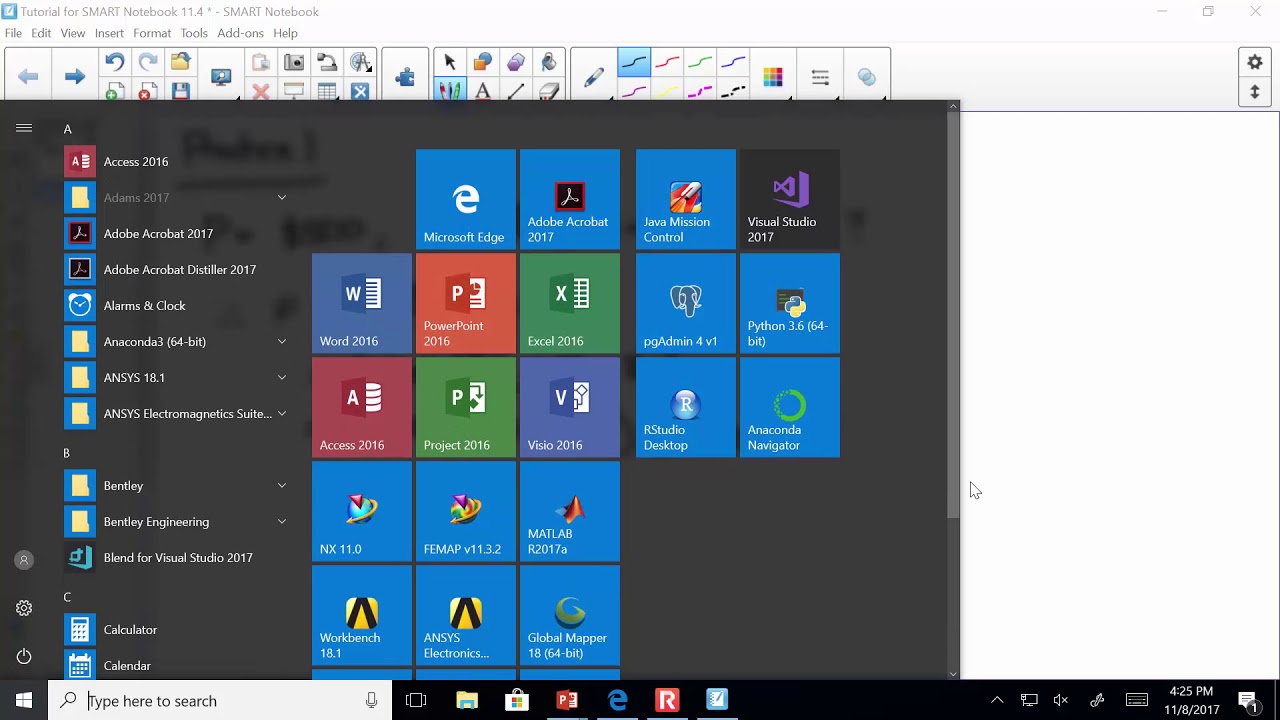Click the taskbar search box
The width and height of the screenshot is (1280, 720).
pos(220,700)
